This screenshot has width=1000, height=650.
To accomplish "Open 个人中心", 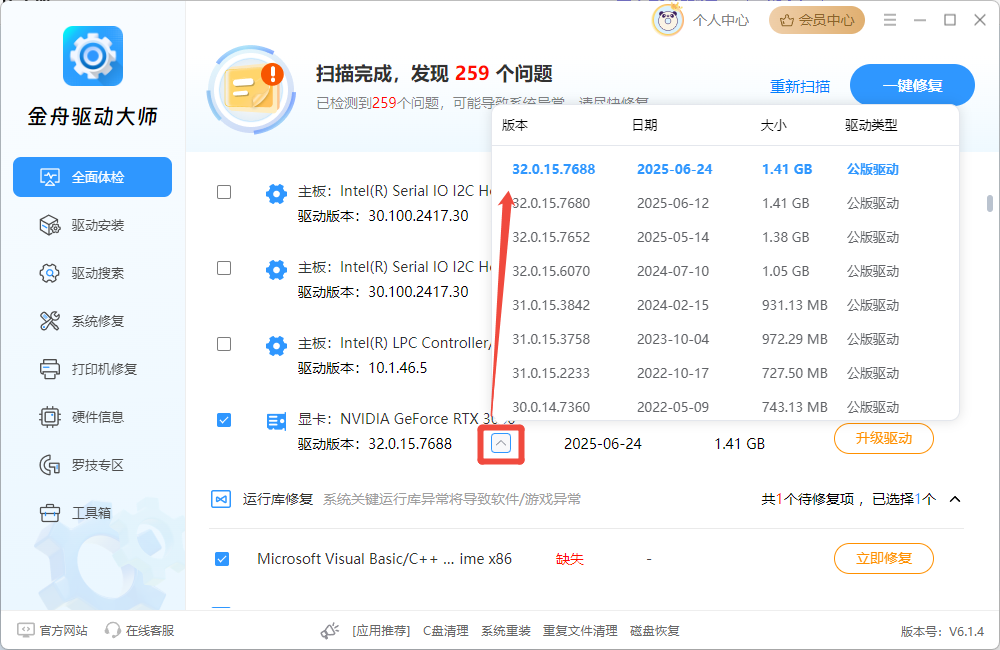I will [x=721, y=20].
